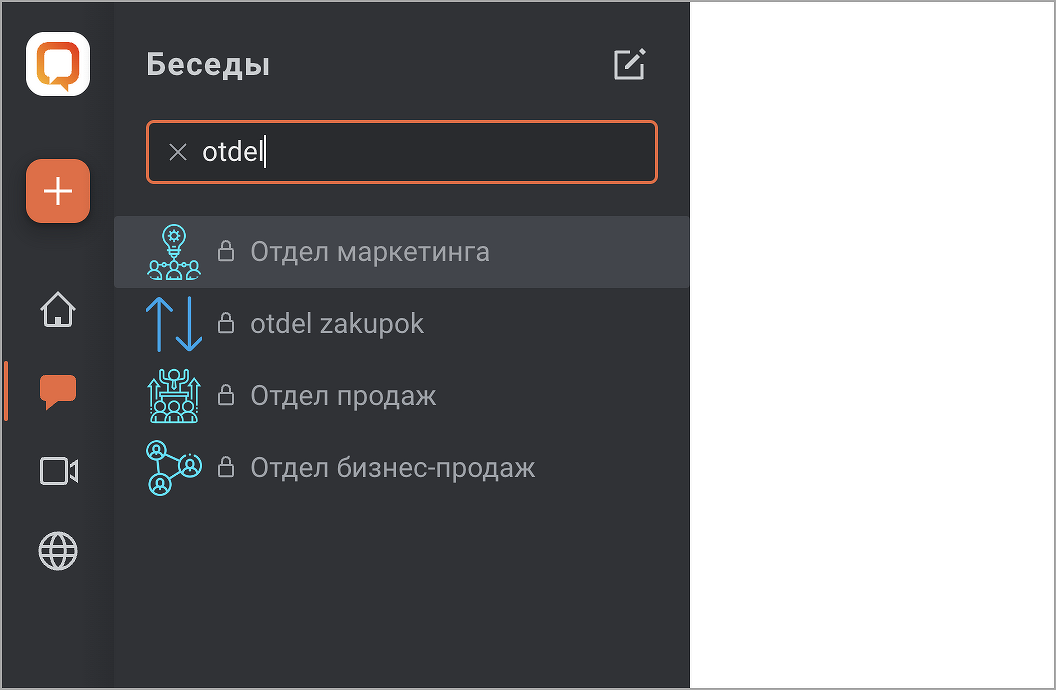1056x690 pixels.
Task: Open the 'Отдел маркетинга' conversation
Action: coord(370,251)
